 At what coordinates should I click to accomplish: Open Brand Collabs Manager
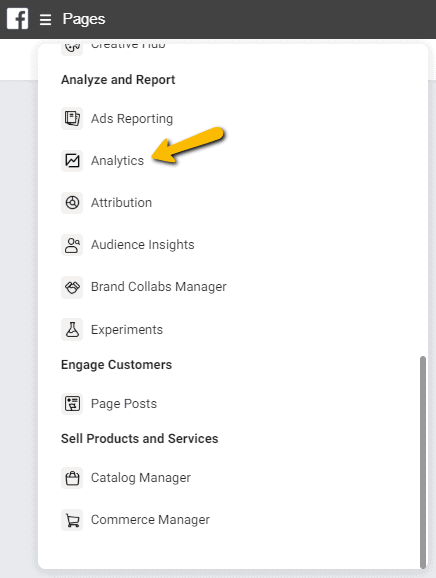[158, 287]
